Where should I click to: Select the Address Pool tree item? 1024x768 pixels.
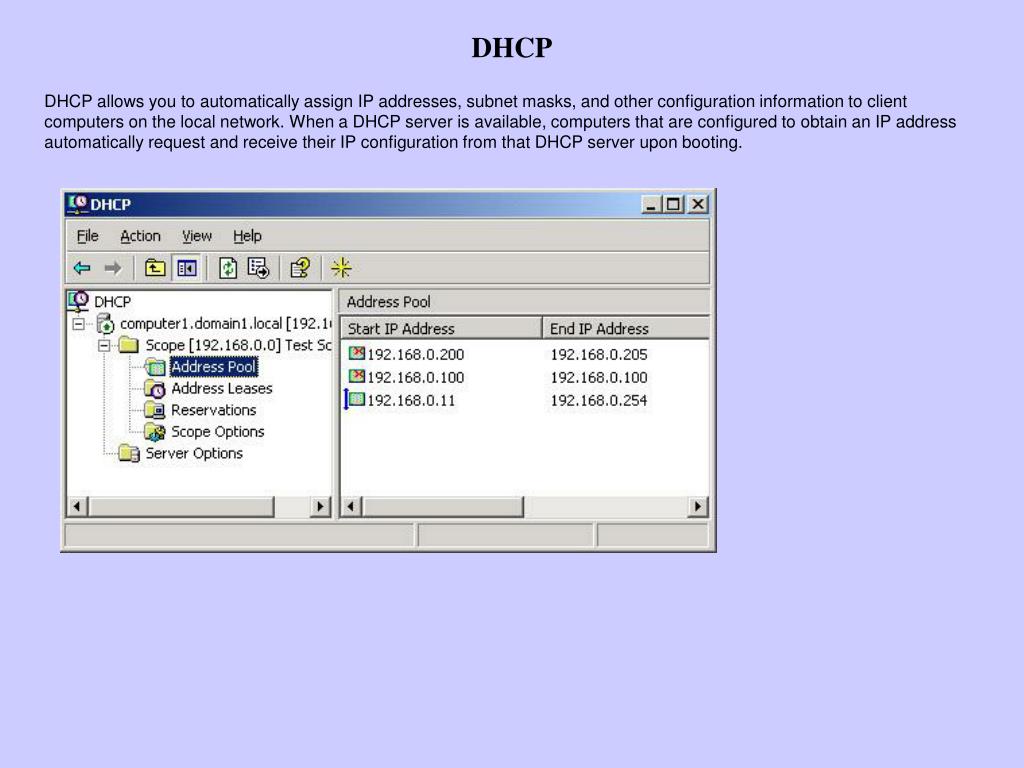click(214, 367)
